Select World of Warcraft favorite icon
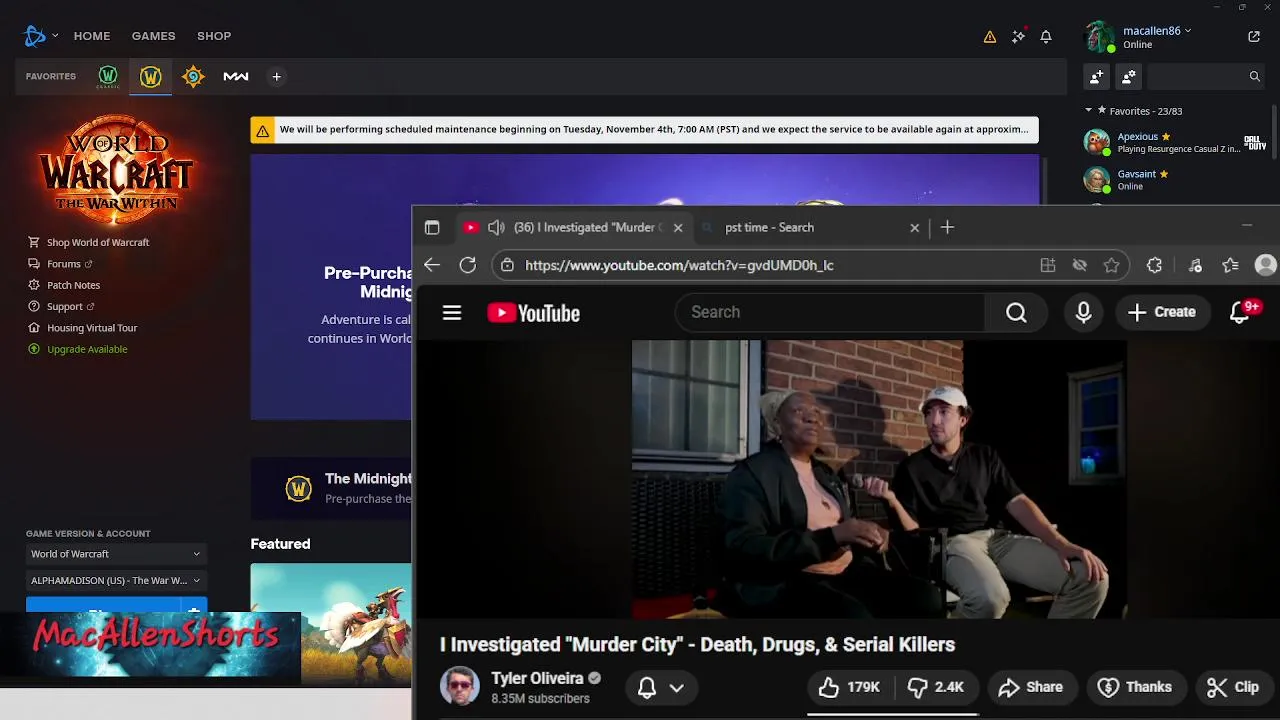 click(151, 76)
